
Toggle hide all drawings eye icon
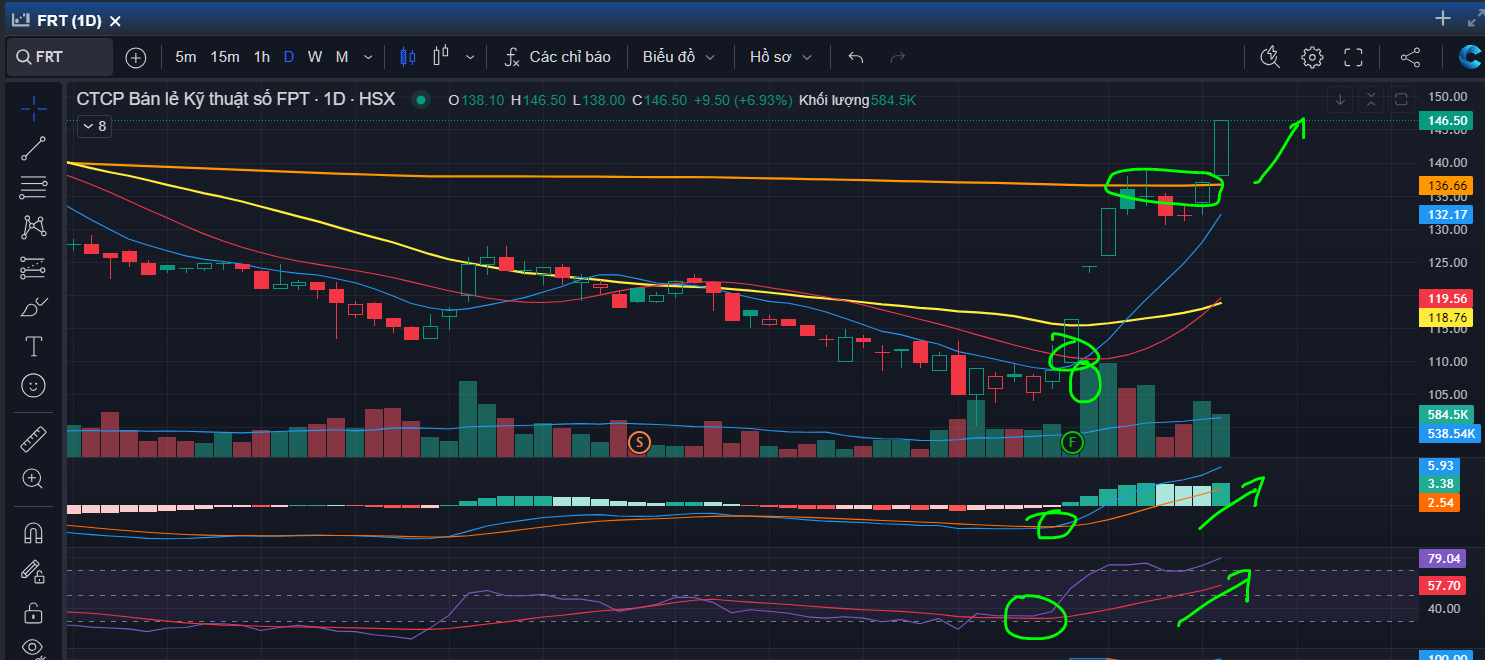(34, 648)
